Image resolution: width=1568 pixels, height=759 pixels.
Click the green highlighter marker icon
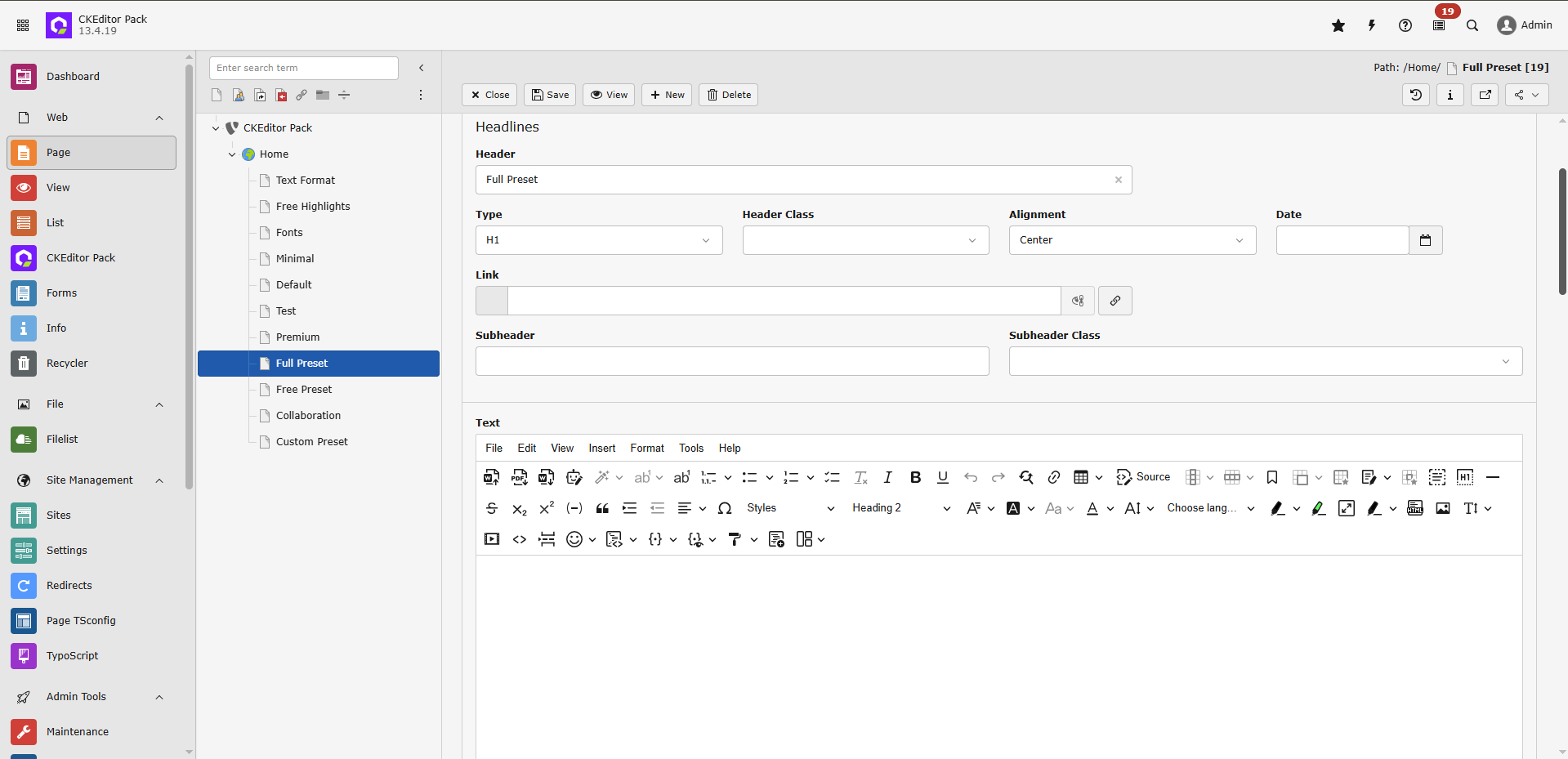tap(1318, 508)
